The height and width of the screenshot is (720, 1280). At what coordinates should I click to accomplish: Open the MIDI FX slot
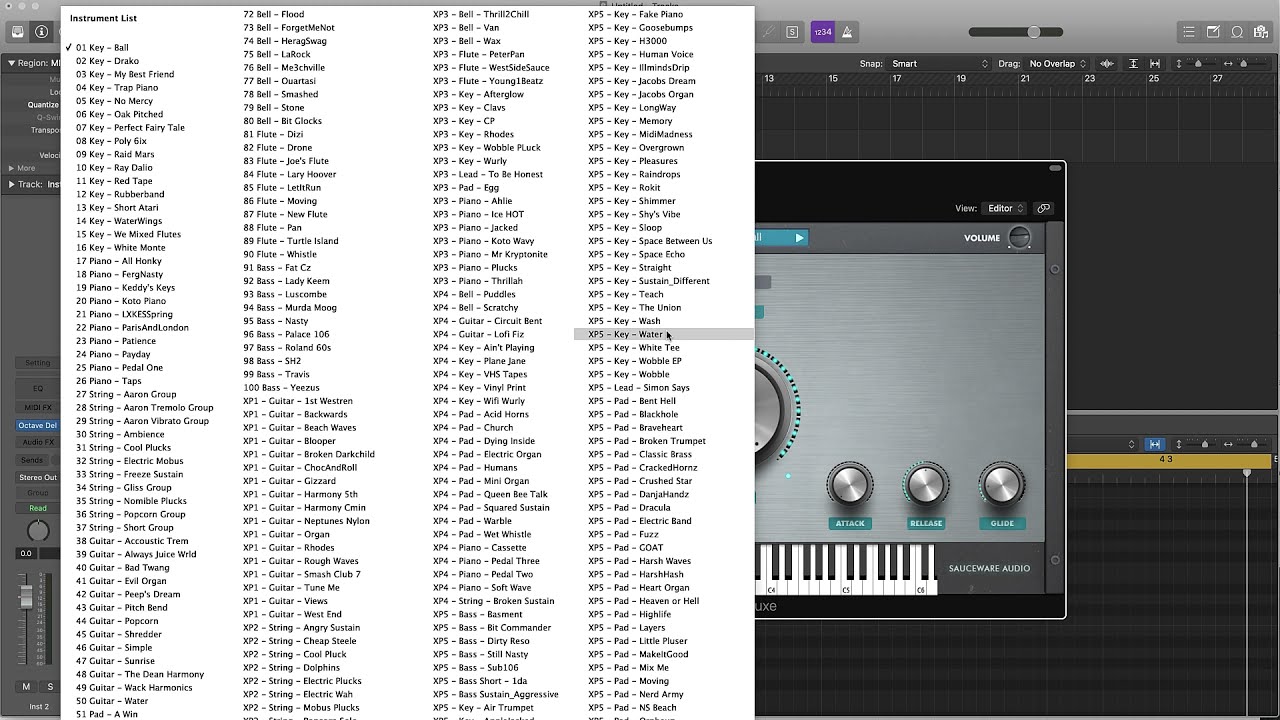coord(38,408)
